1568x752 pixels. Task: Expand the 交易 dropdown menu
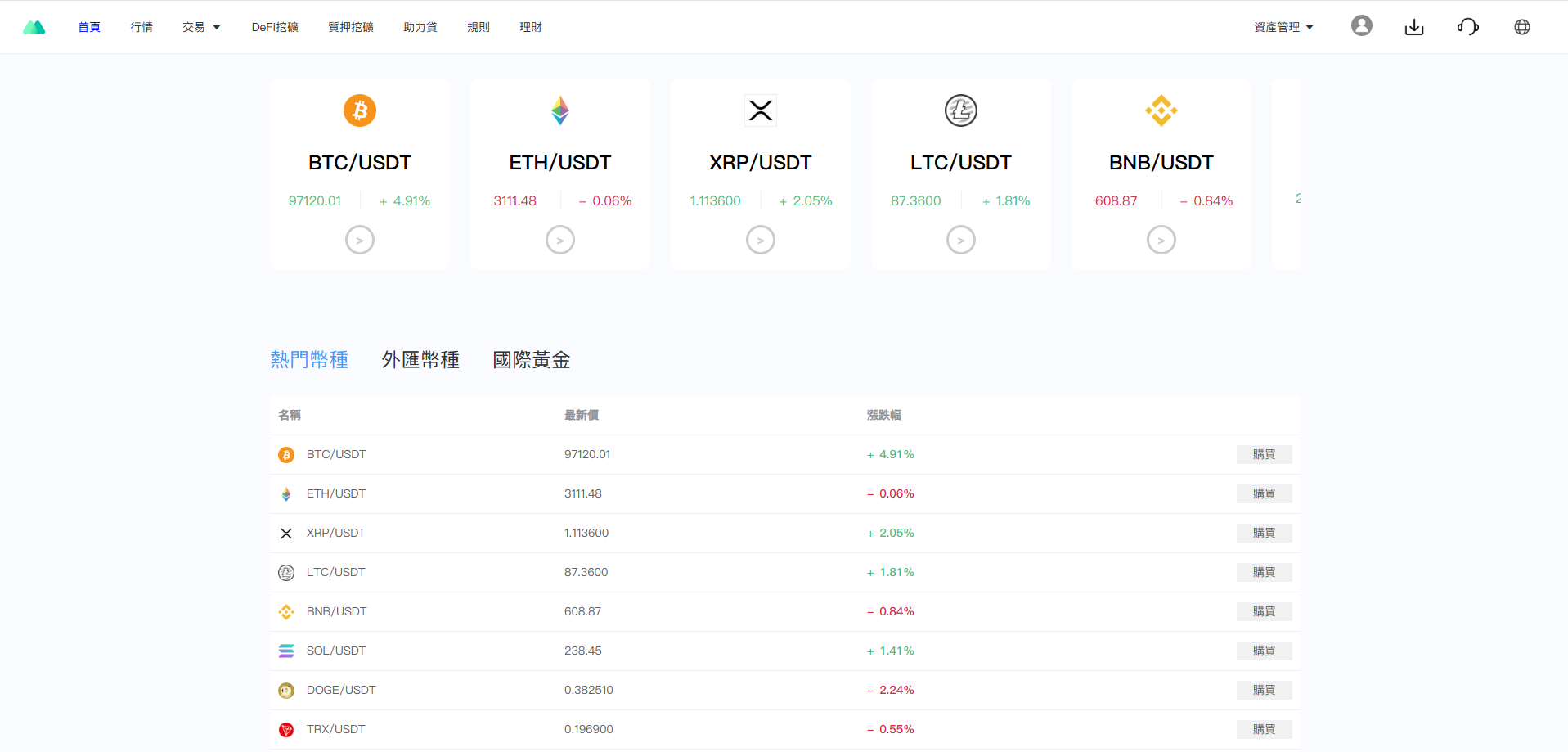point(201,27)
